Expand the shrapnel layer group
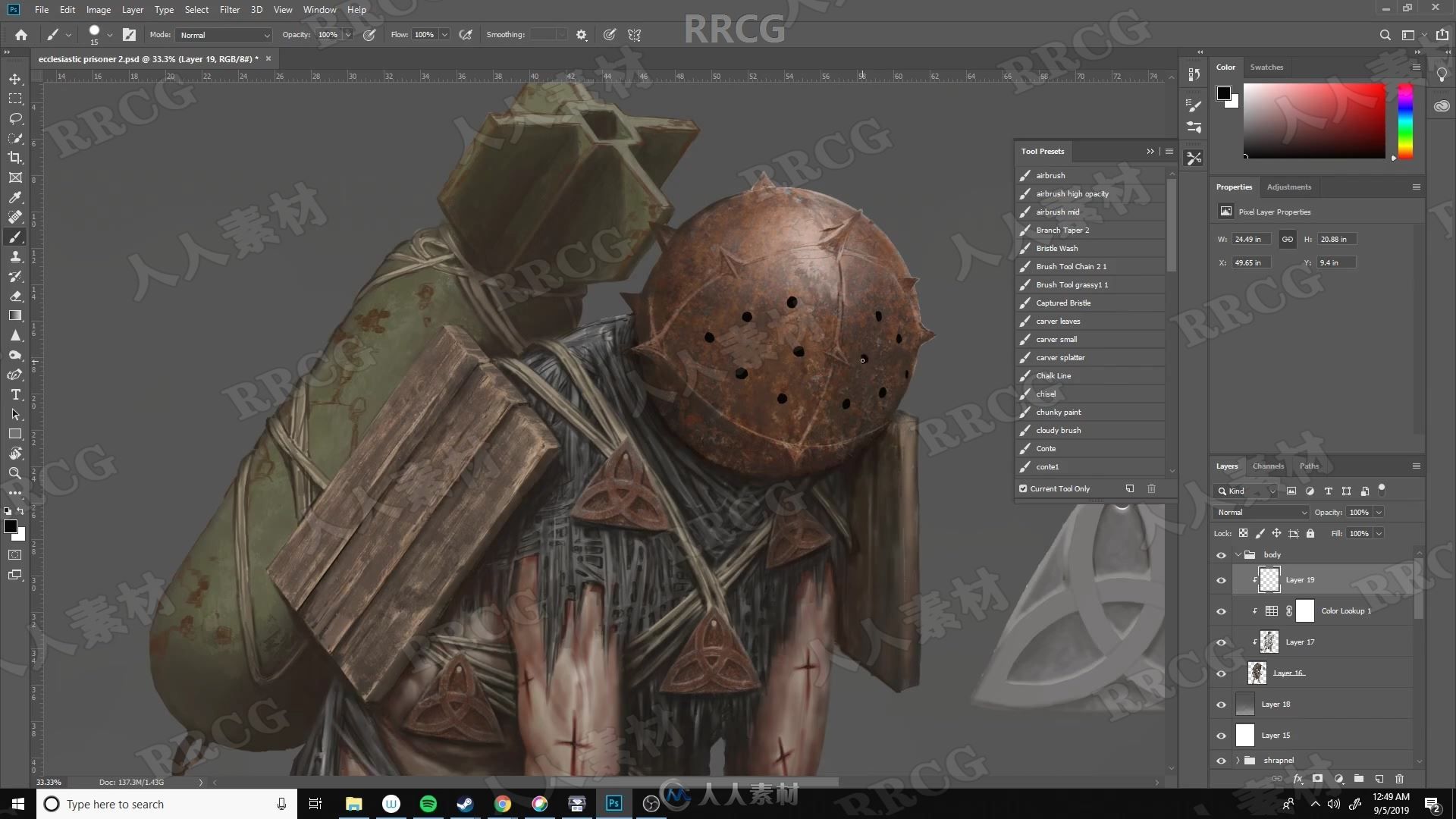 [x=1238, y=760]
